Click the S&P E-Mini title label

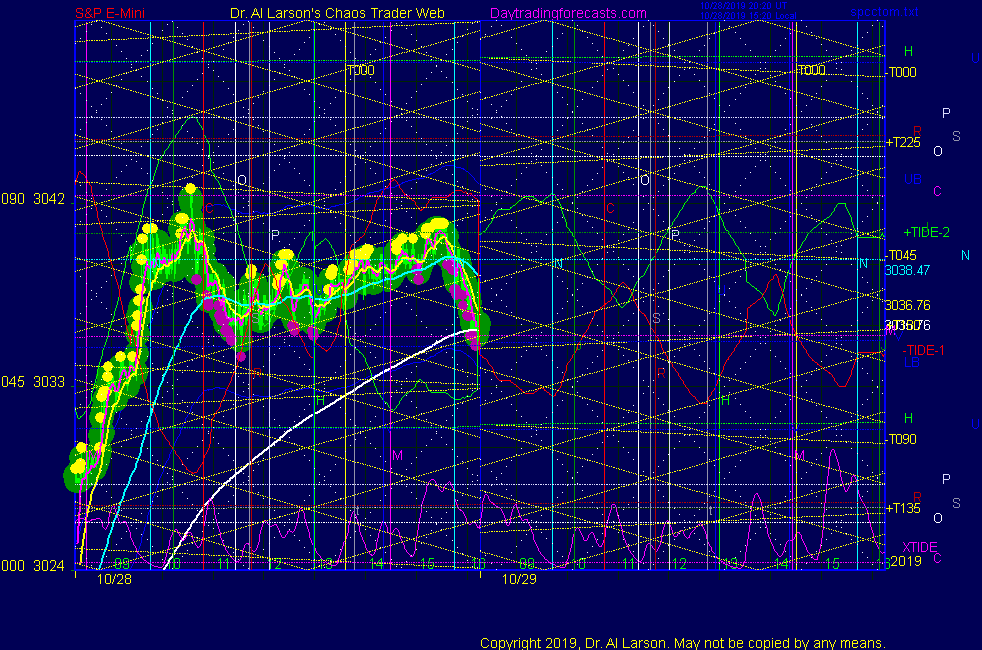tap(116, 14)
